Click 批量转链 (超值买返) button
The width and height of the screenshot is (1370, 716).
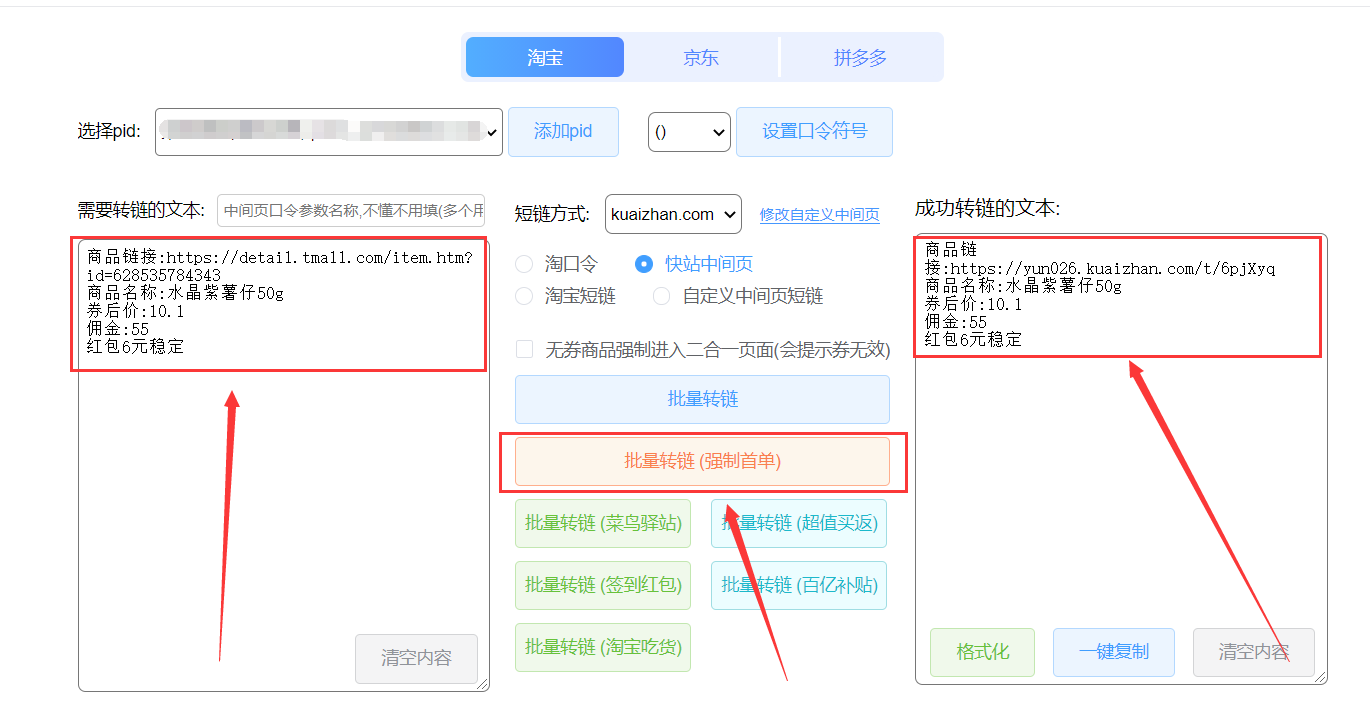coord(799,523)
